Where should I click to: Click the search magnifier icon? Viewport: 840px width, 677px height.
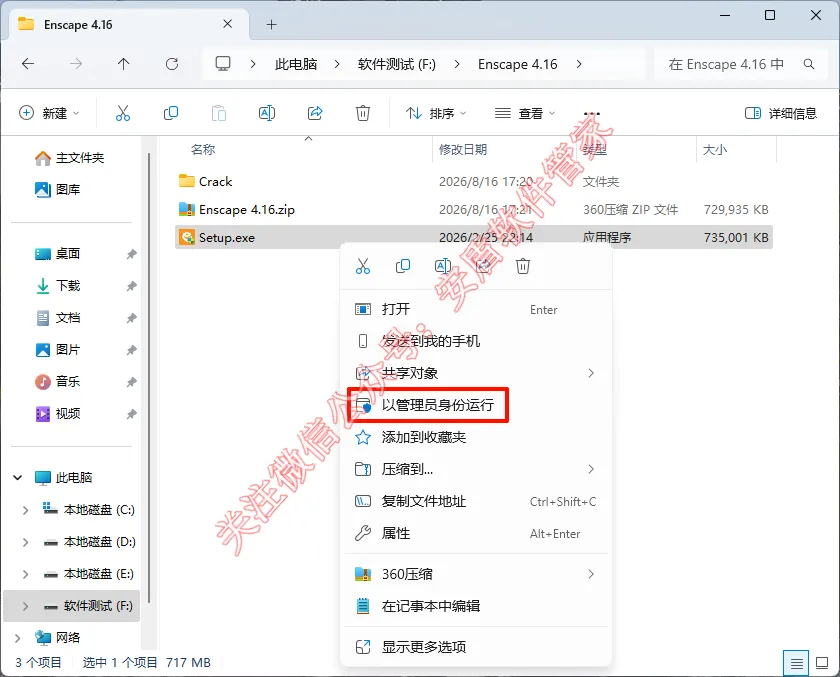809,64
